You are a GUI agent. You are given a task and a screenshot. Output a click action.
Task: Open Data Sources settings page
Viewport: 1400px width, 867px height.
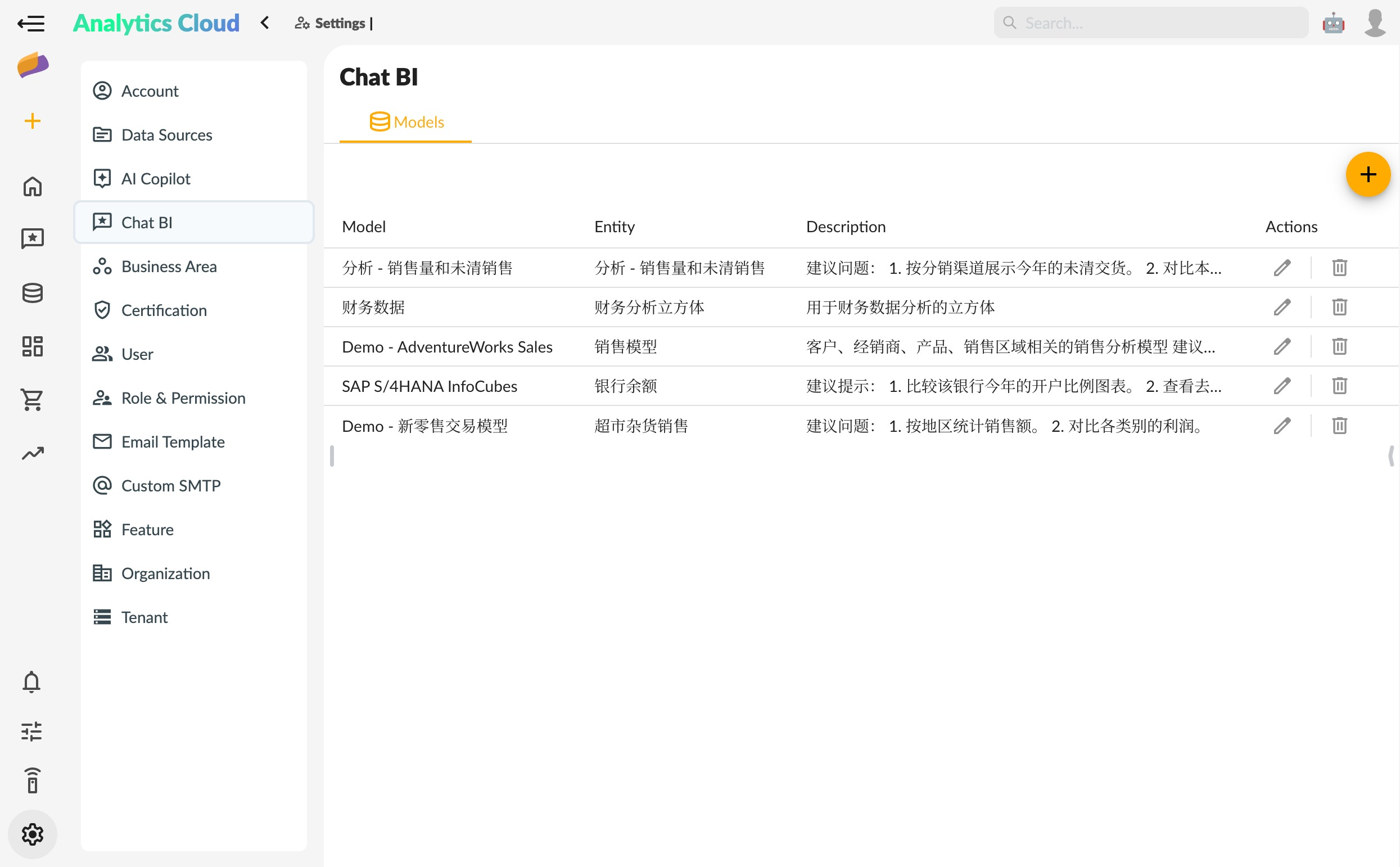click(166, 135)
